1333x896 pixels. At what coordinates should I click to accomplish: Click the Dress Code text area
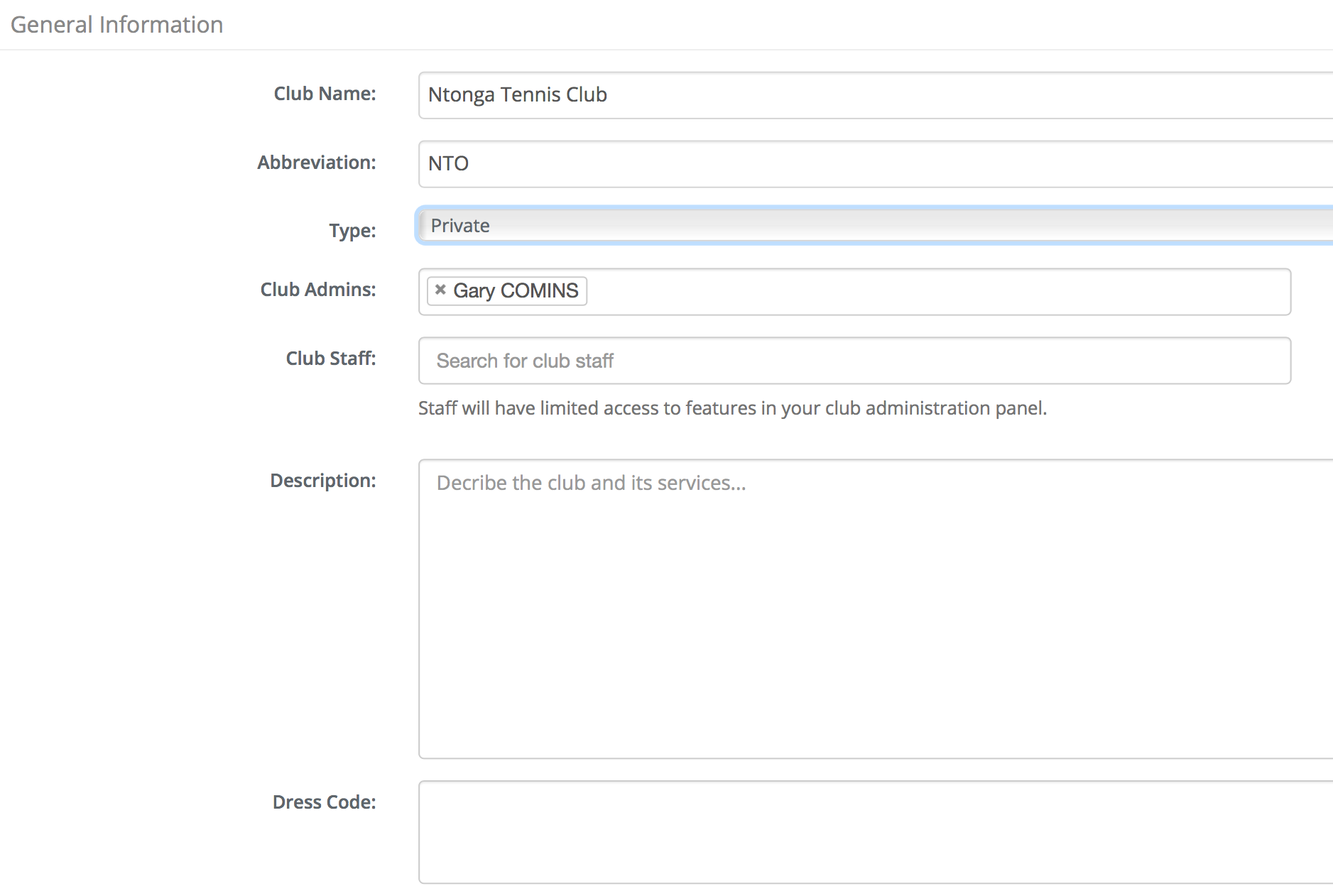(876, 832)
